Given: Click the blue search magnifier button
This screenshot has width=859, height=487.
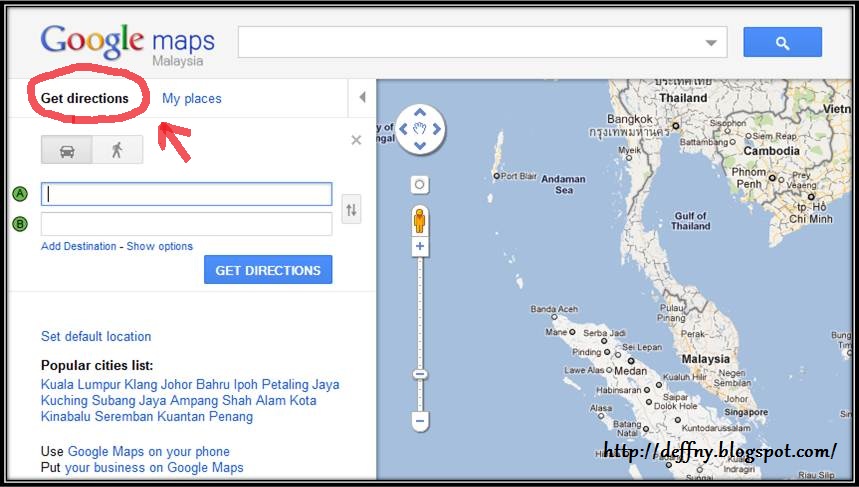Looking at the screenshot, I should tap(782, 42).
